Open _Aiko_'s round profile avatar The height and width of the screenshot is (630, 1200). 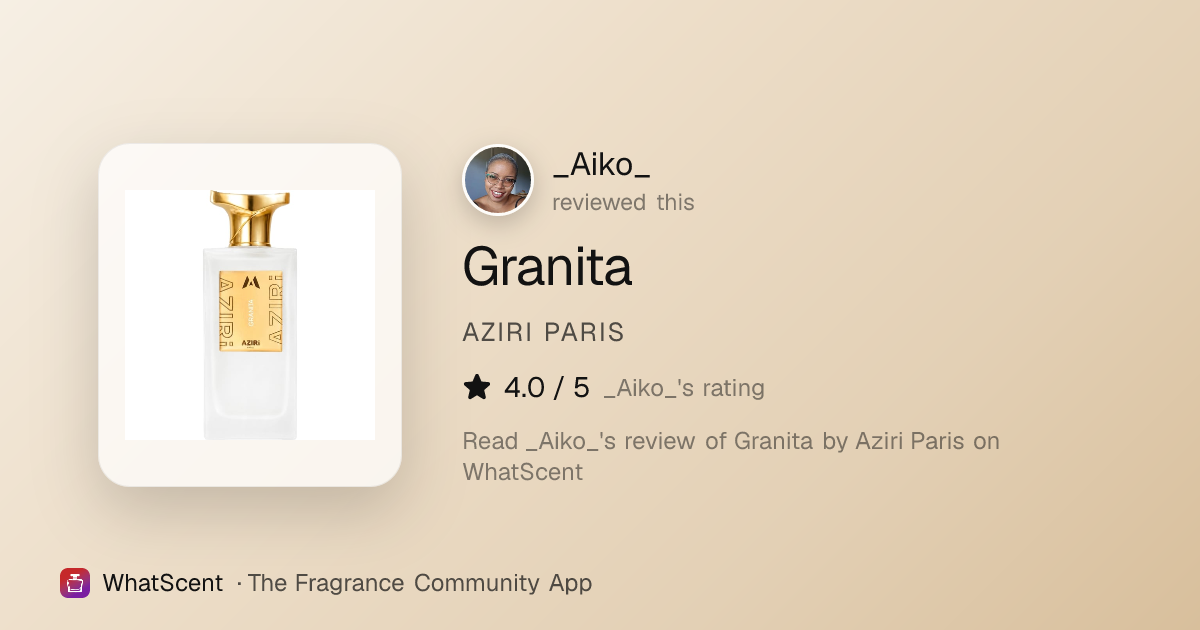[498, 180]
